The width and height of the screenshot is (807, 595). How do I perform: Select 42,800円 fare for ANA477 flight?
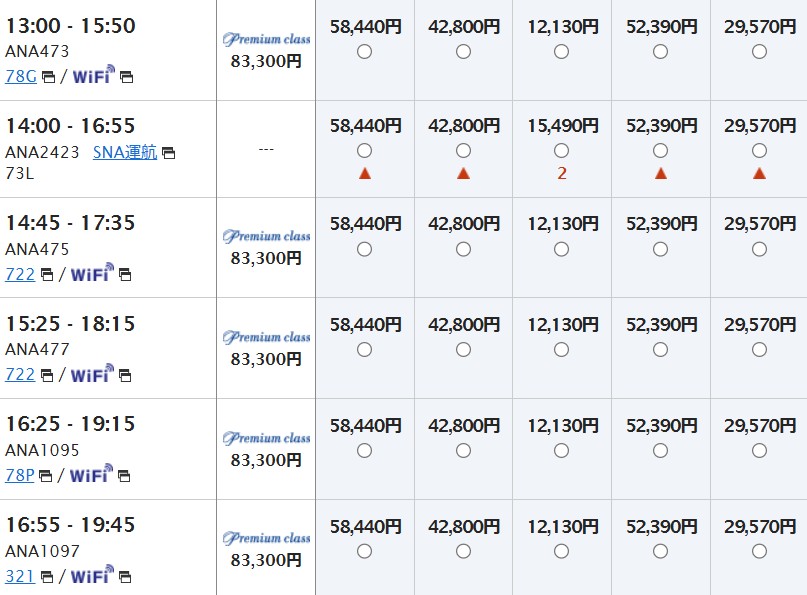click(x=463, y=350)
